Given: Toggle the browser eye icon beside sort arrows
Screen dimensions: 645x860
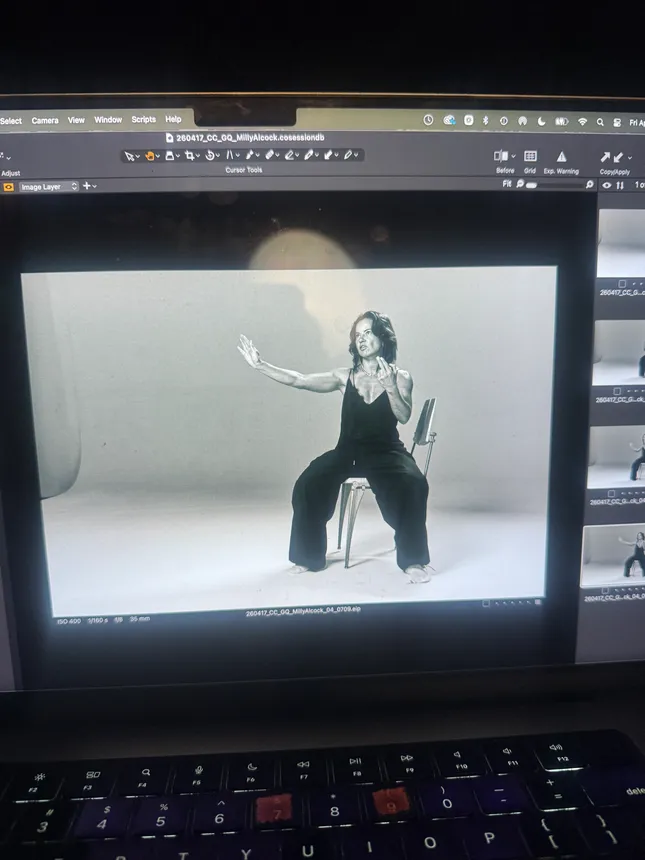Looking at the screenshot, I should point(606,185).
